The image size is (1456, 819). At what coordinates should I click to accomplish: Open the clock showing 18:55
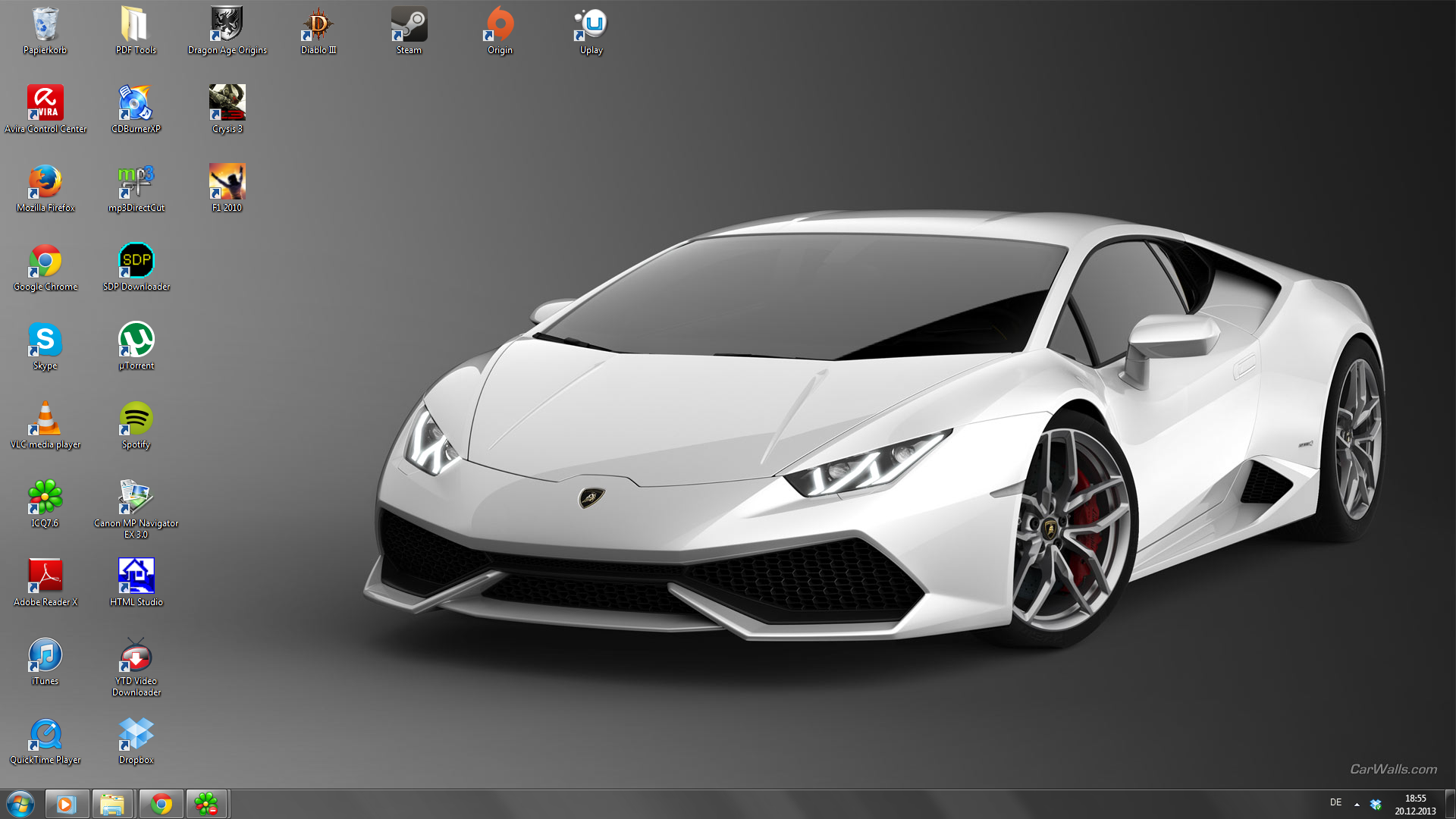coord(1415,804)
